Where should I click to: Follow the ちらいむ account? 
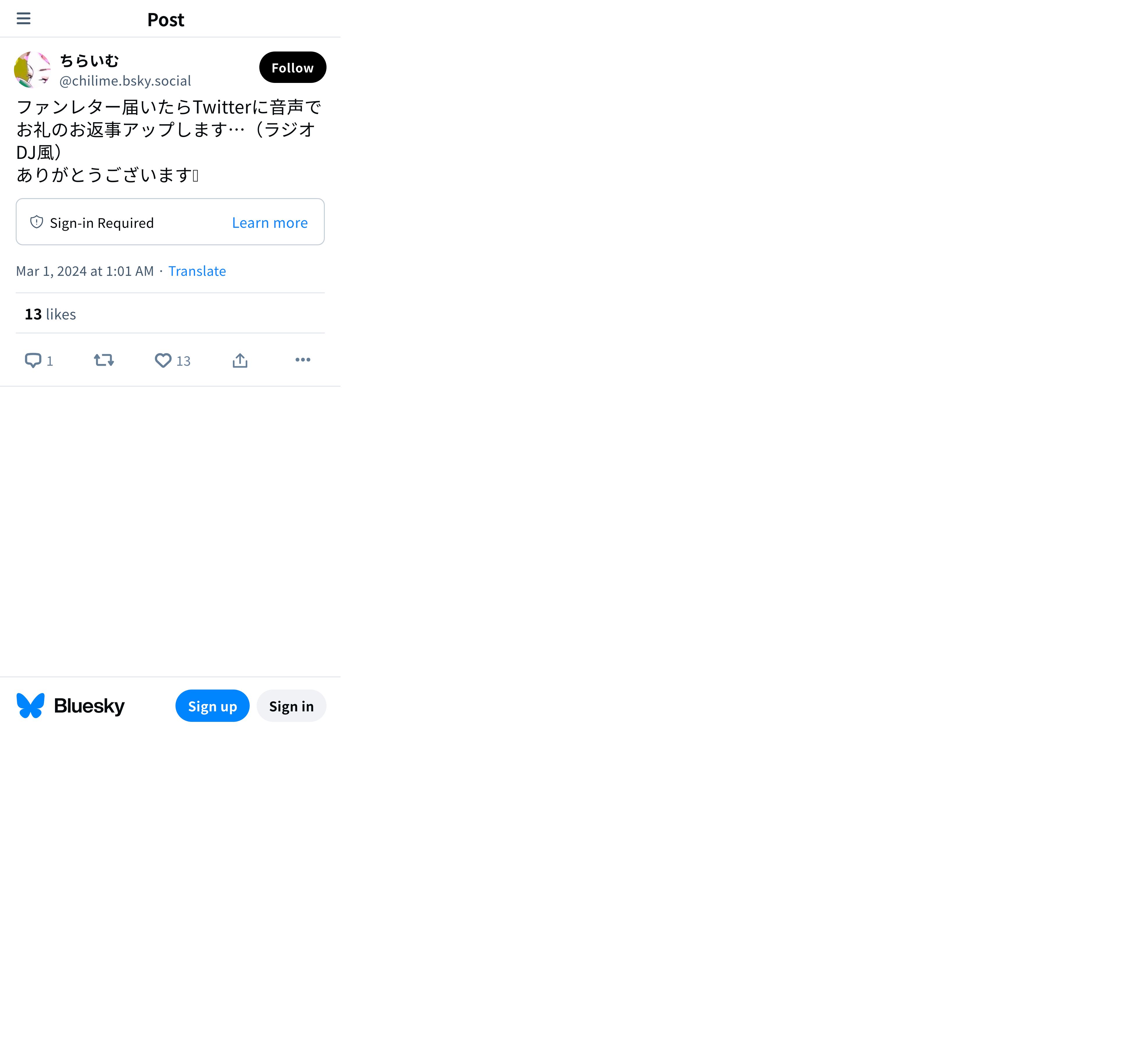tap(293, 68)
